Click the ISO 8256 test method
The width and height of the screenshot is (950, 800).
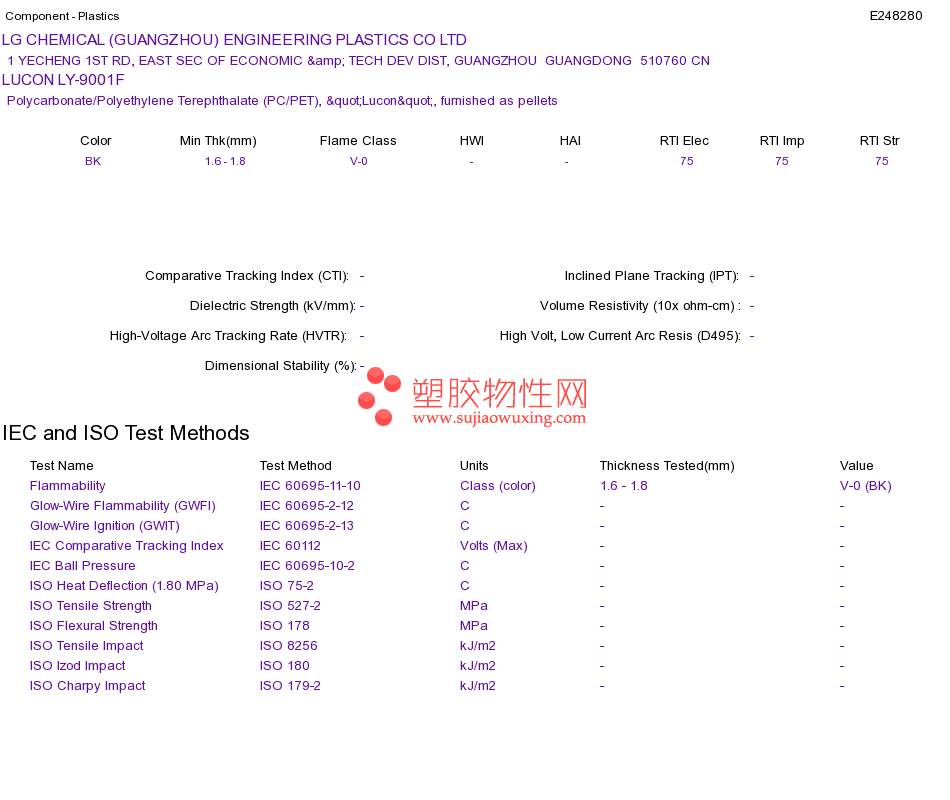pyautogui.click(x=288, y=645)
